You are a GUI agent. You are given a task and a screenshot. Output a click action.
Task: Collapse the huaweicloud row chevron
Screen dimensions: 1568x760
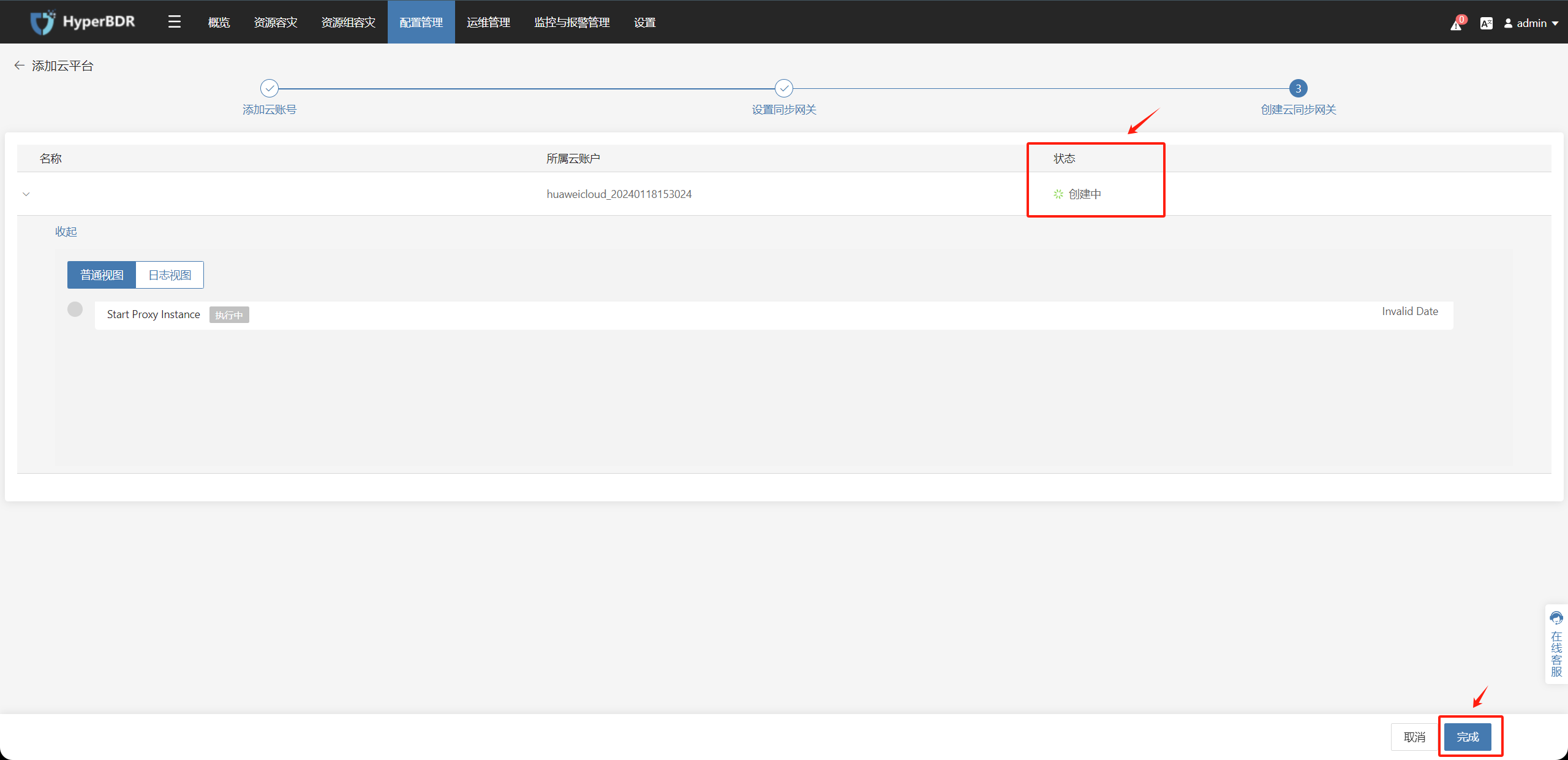click(26, 194)
